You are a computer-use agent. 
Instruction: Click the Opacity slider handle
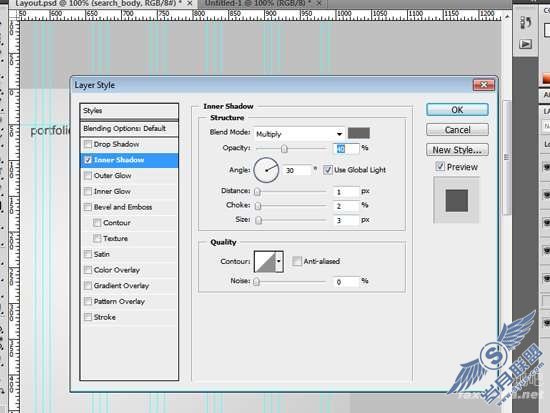284,149
